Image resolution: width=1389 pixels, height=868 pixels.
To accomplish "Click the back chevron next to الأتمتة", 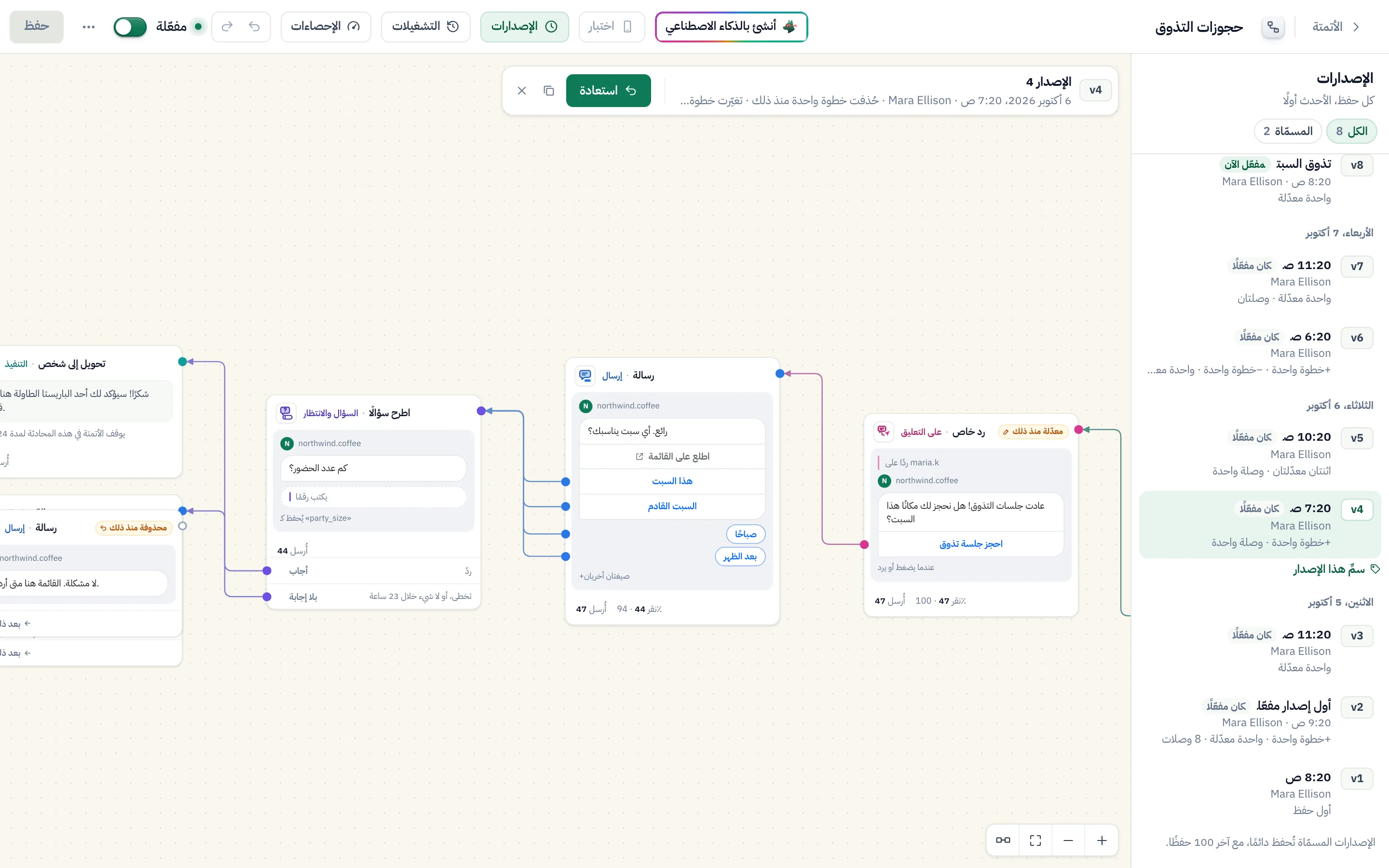I will [1356, 27].
